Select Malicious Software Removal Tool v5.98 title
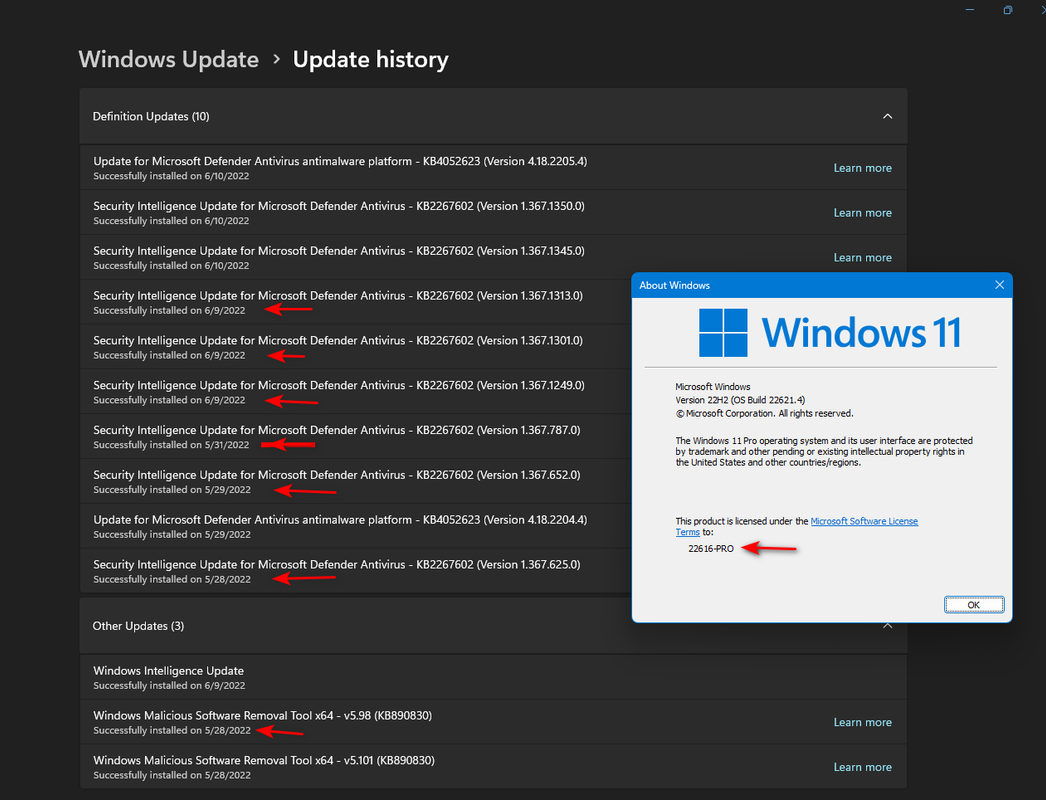Image resolution: width=1046 pixels, height=800 pixels. [x=262, y=715]
